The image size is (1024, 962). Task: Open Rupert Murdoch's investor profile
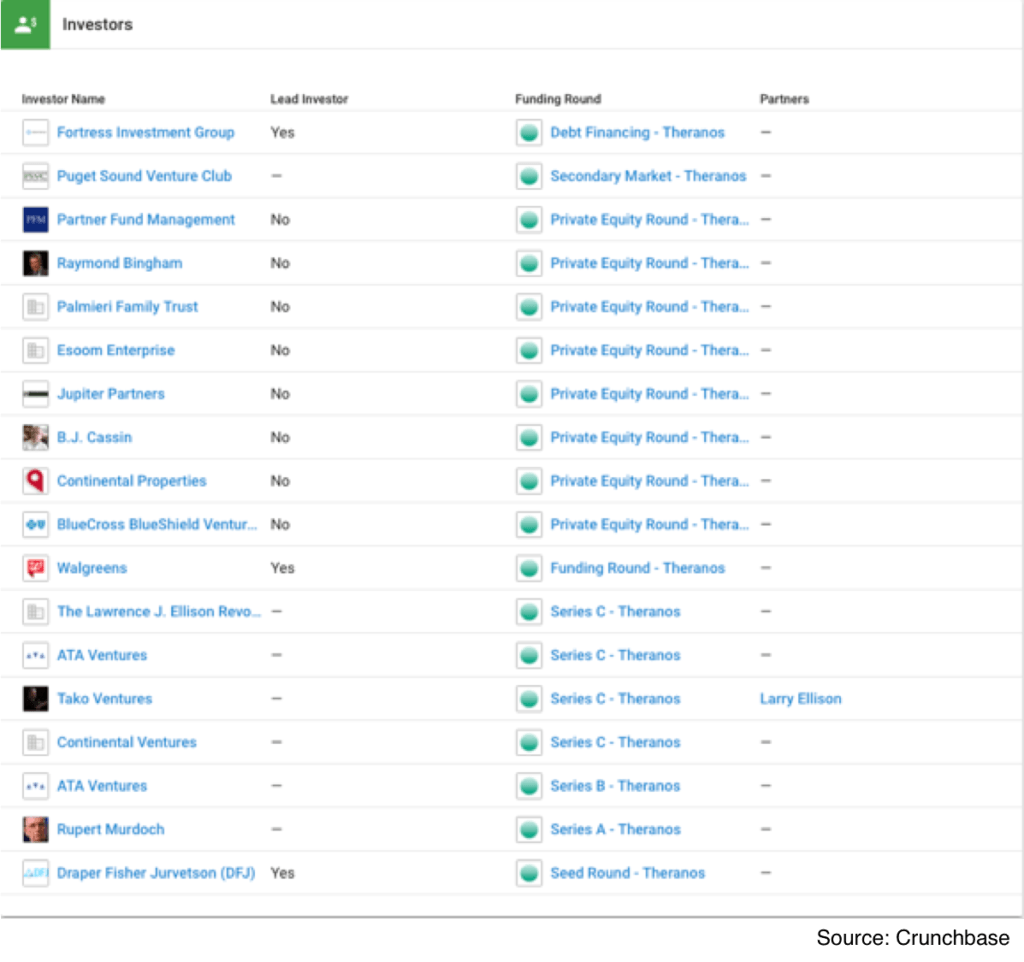[110, 829]
